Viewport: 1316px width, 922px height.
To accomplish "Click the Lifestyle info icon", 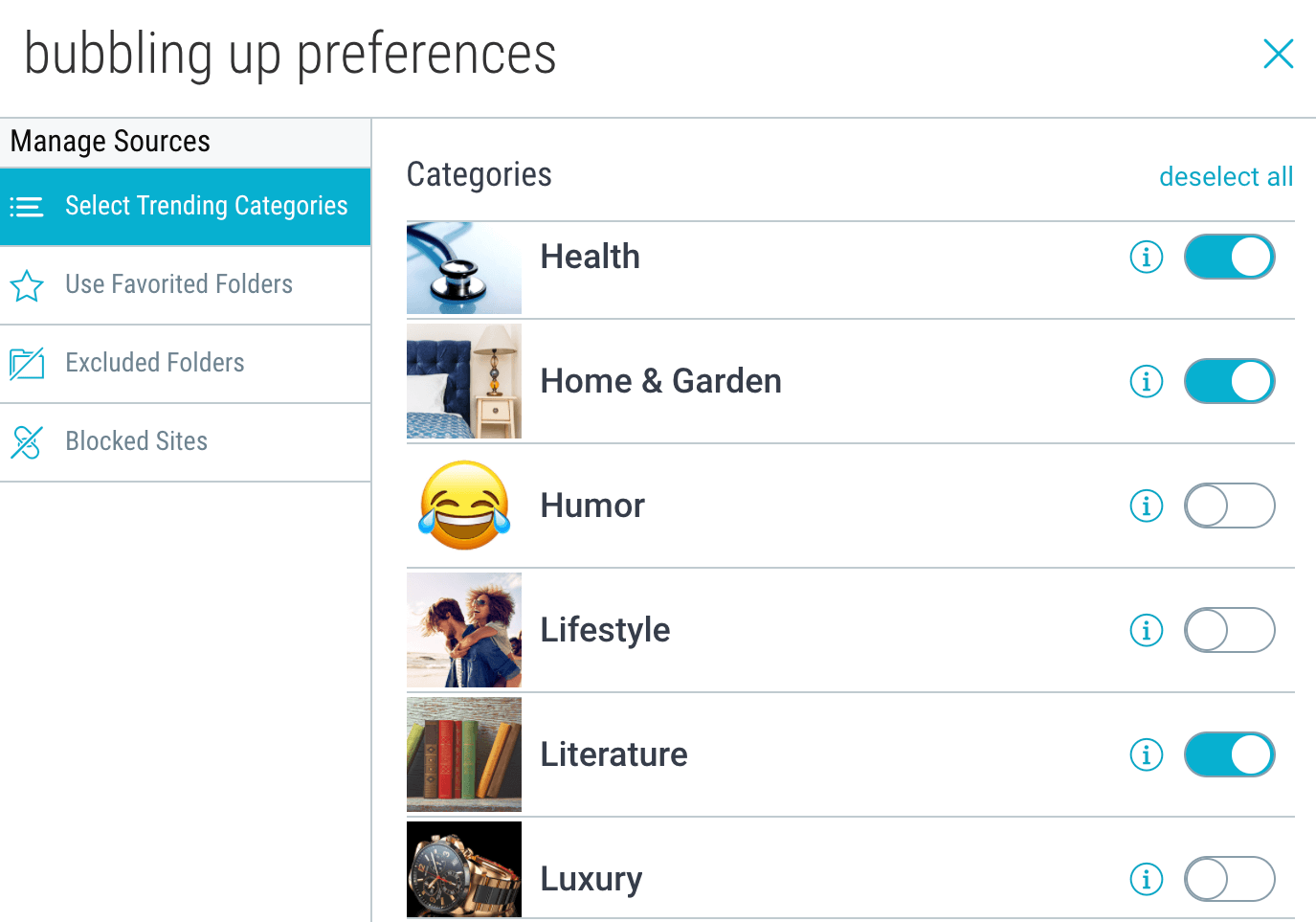I will click(x=1146, y=630).
